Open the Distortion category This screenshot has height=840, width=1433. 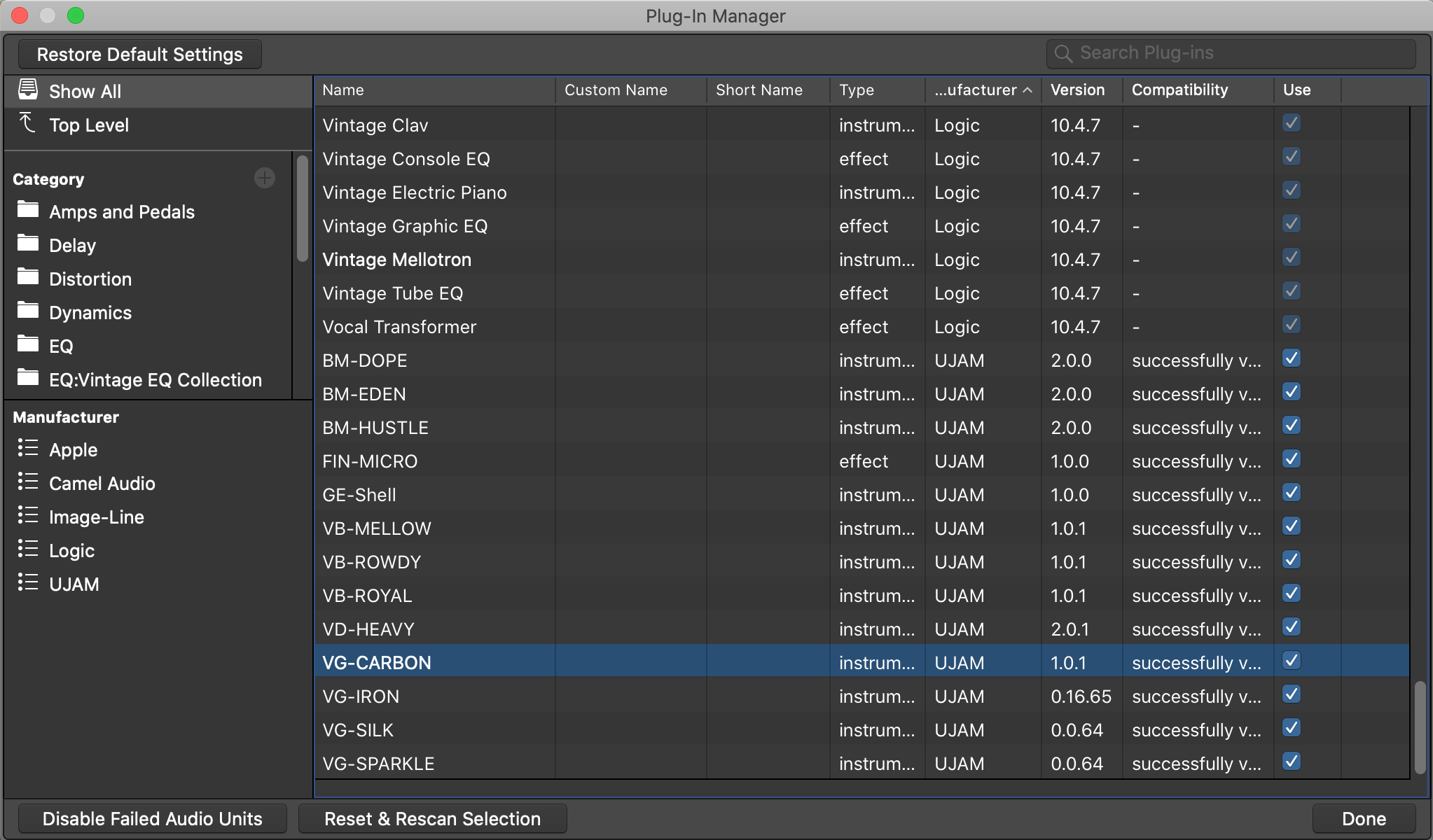click(148, 279)
